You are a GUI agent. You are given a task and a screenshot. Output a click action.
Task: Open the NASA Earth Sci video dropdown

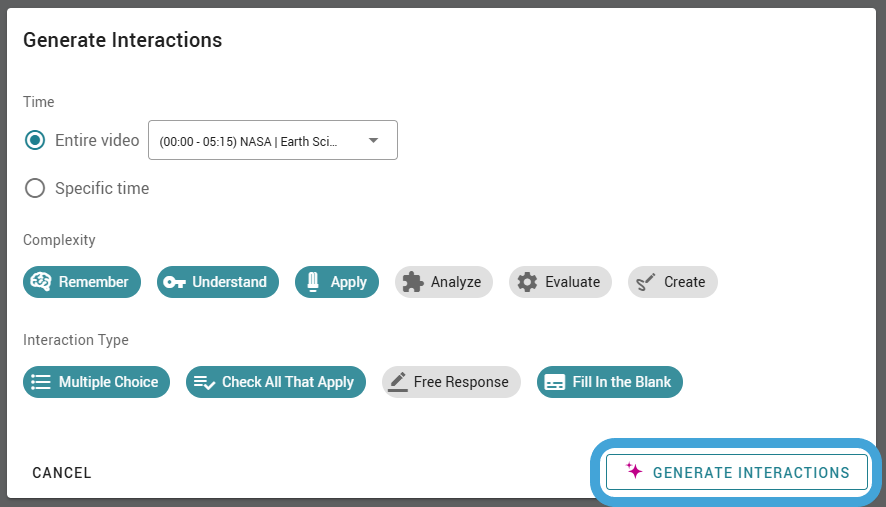point(273,140)
